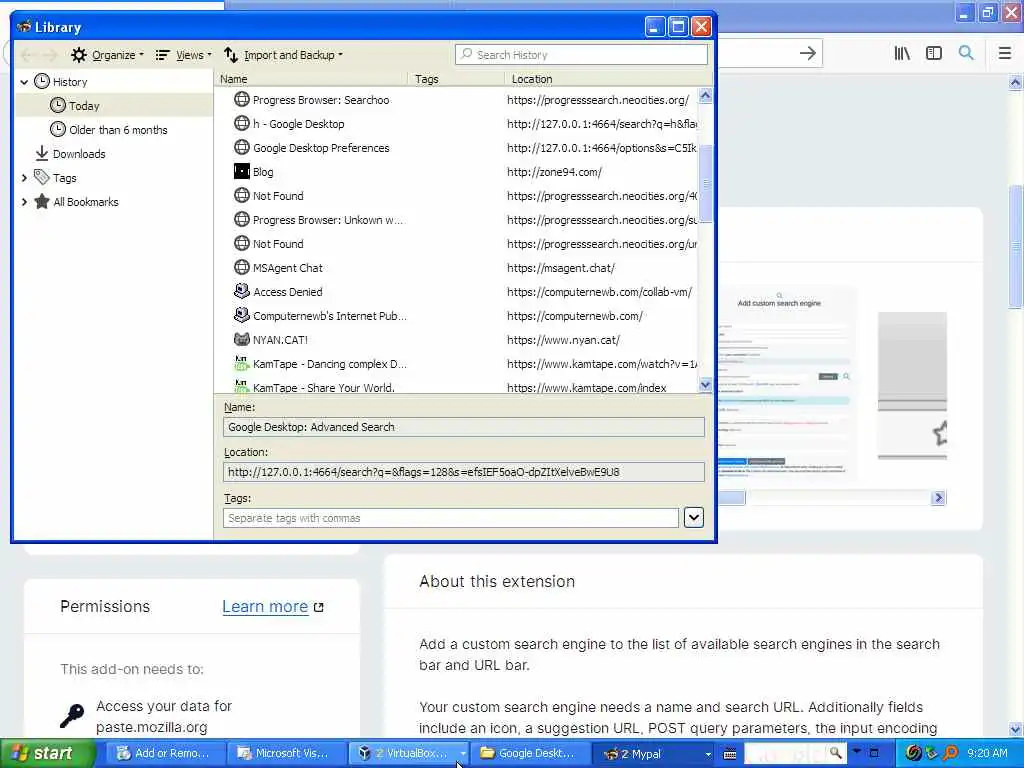Switch to Google Deskt… taskbar folder

[529, 754]
